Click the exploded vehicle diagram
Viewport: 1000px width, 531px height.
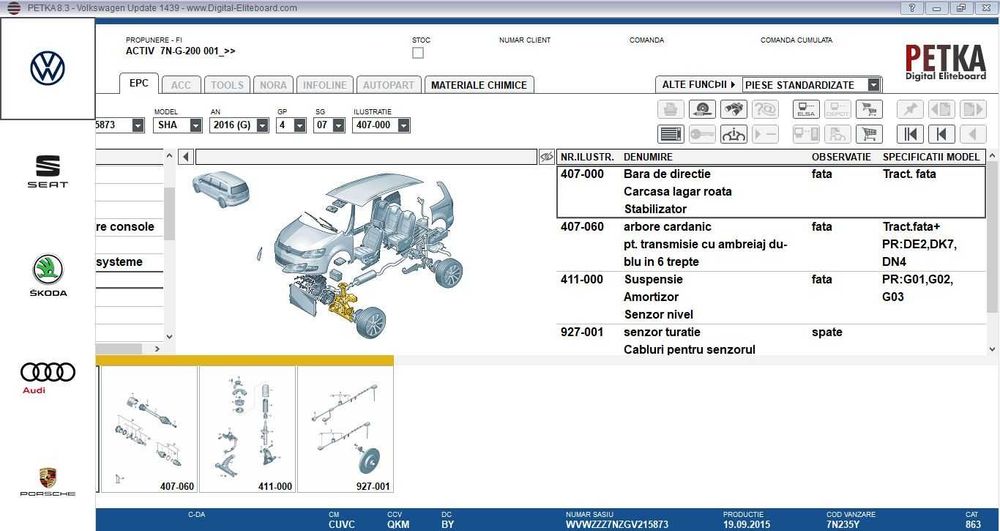pyautogui.click(x=360, y=255)
